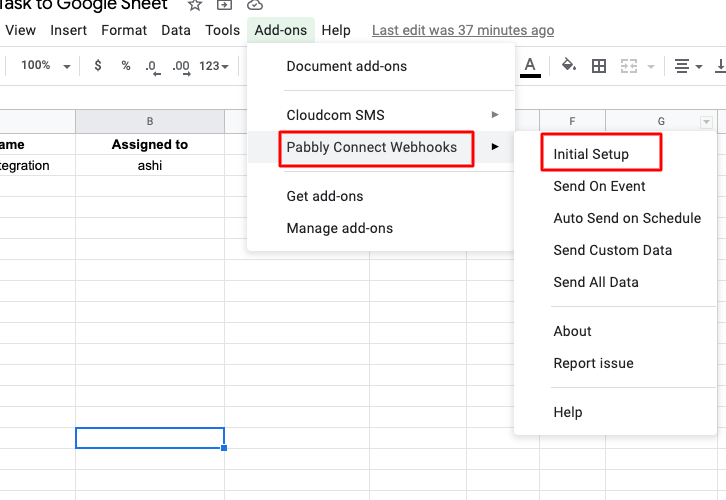Expand Cloudcom SMS submenu arrow
This screenshot has width=726, height=500.
(x=495, y=114)
